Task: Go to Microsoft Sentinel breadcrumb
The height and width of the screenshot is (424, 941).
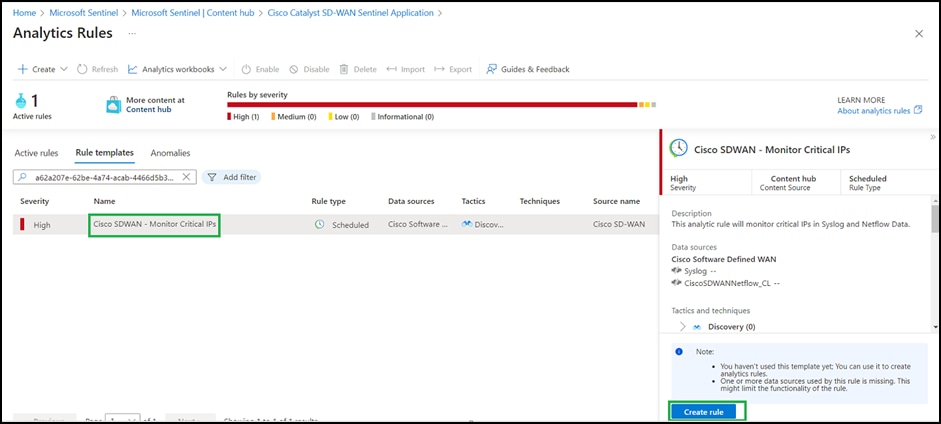Action: [x=83, y=13]
